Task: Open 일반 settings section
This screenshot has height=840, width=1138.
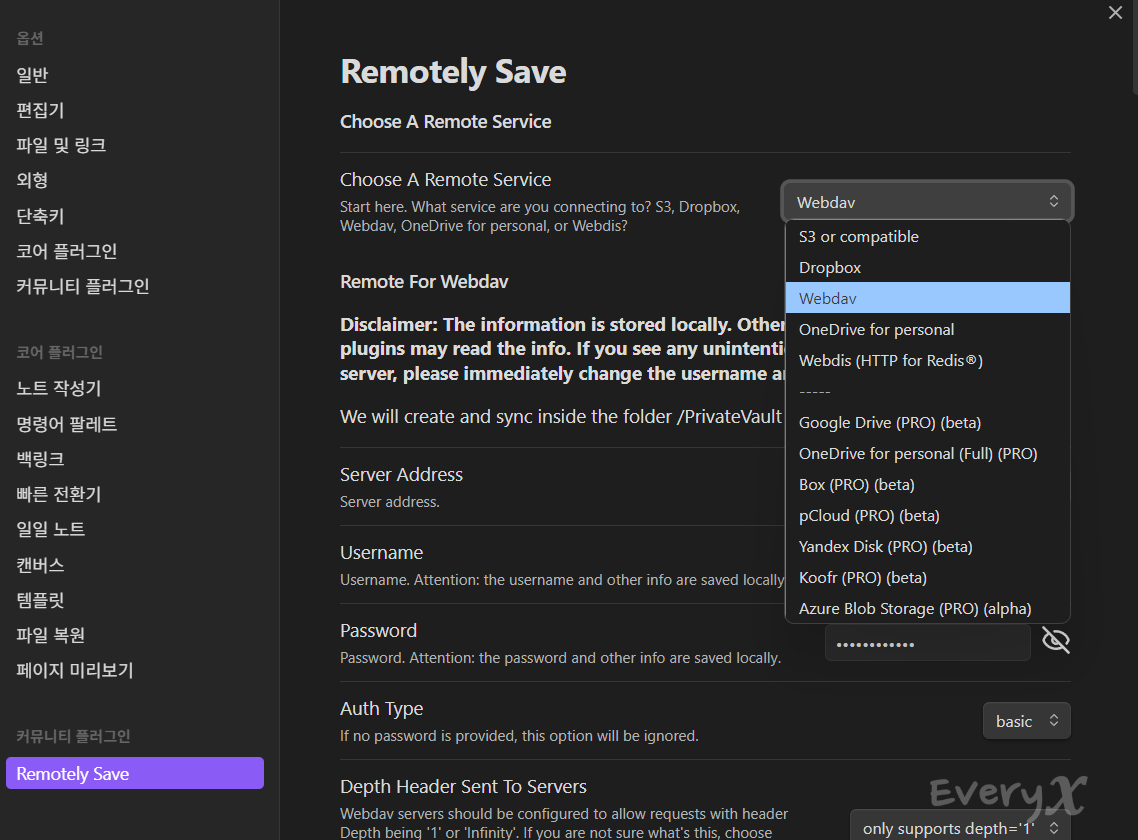Action: click(x=33, y=75)
